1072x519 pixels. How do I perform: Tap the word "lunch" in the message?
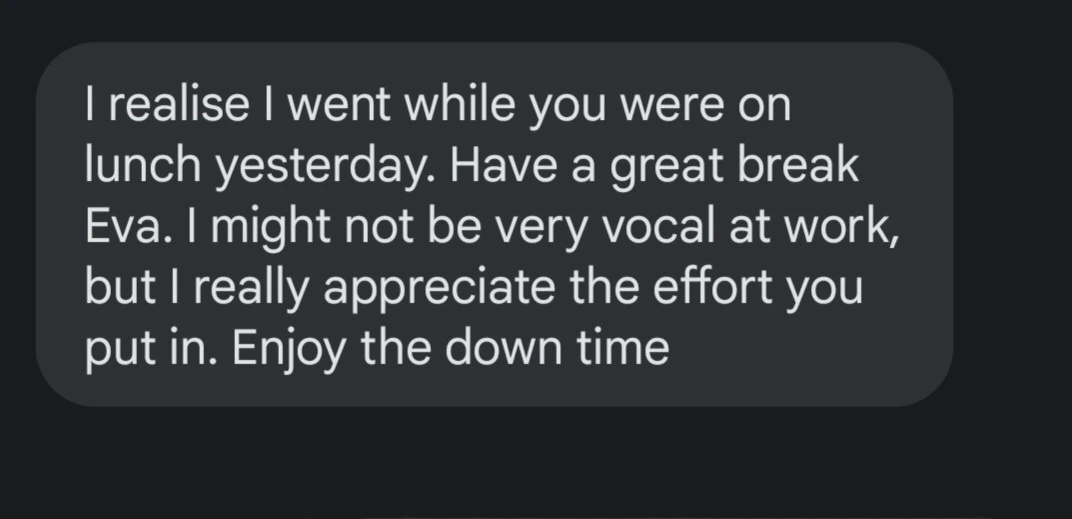pyautogui.click(x=143, y=165)
